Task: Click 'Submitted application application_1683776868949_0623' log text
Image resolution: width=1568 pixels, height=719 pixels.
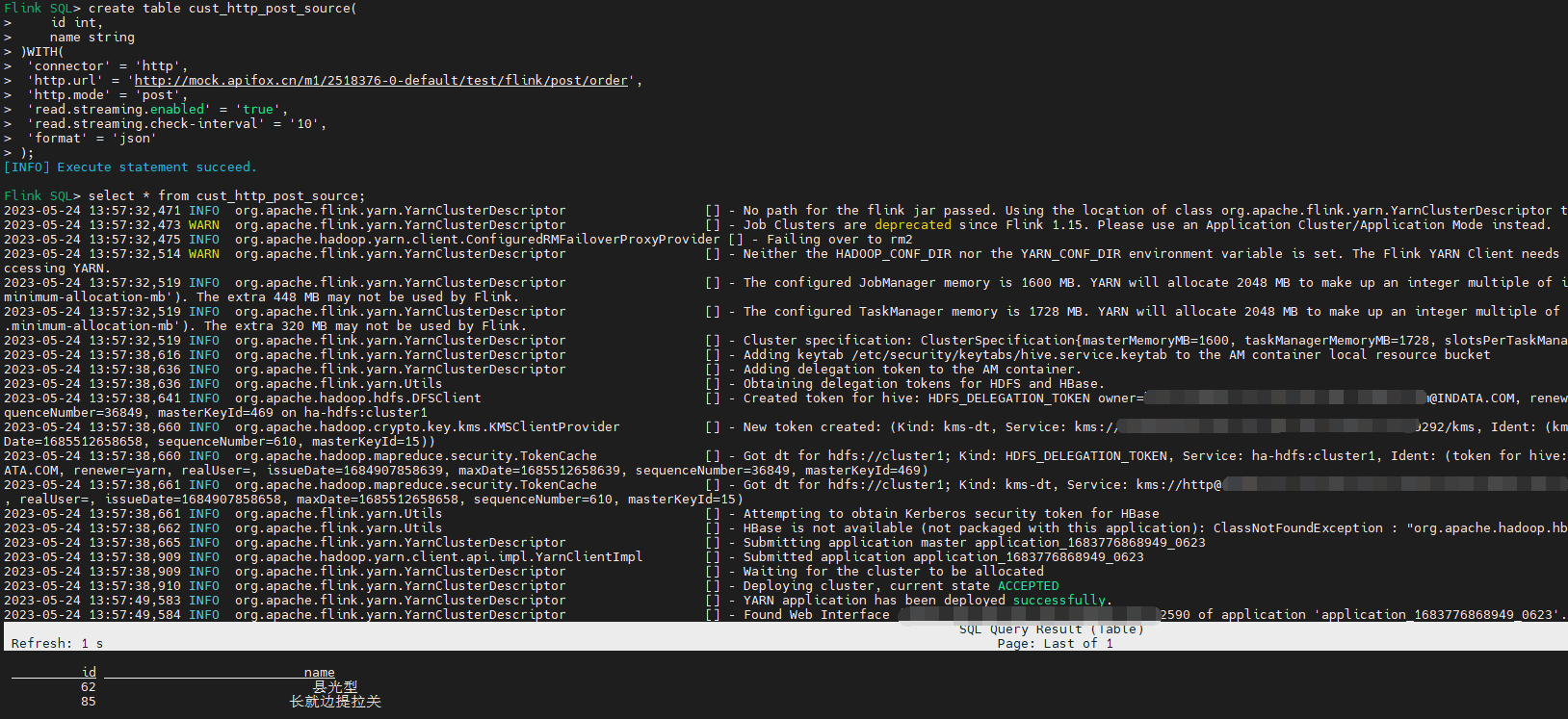Action: click(943, 557)
